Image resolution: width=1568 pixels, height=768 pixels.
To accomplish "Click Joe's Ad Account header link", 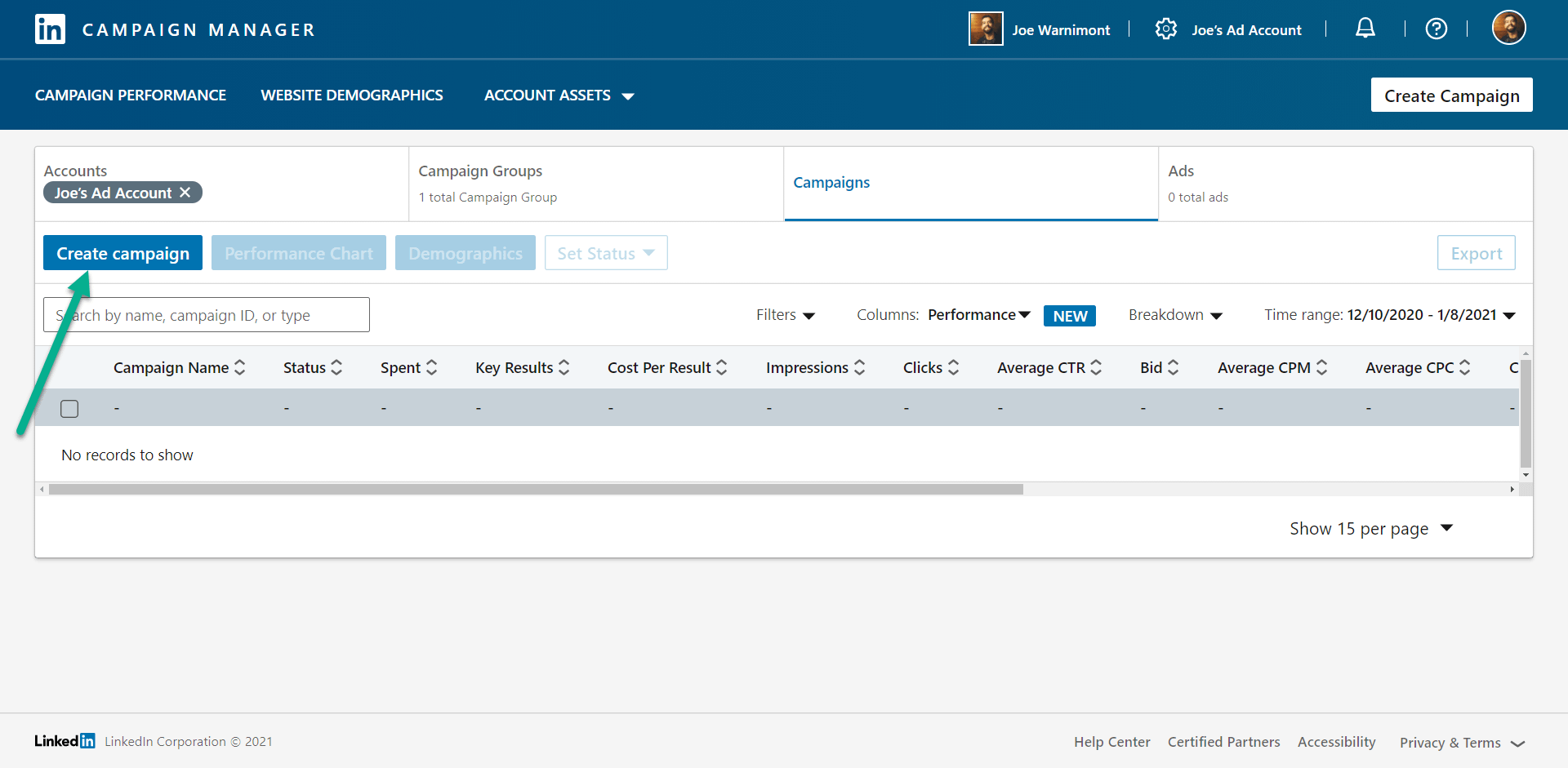I will point(1246,30).
